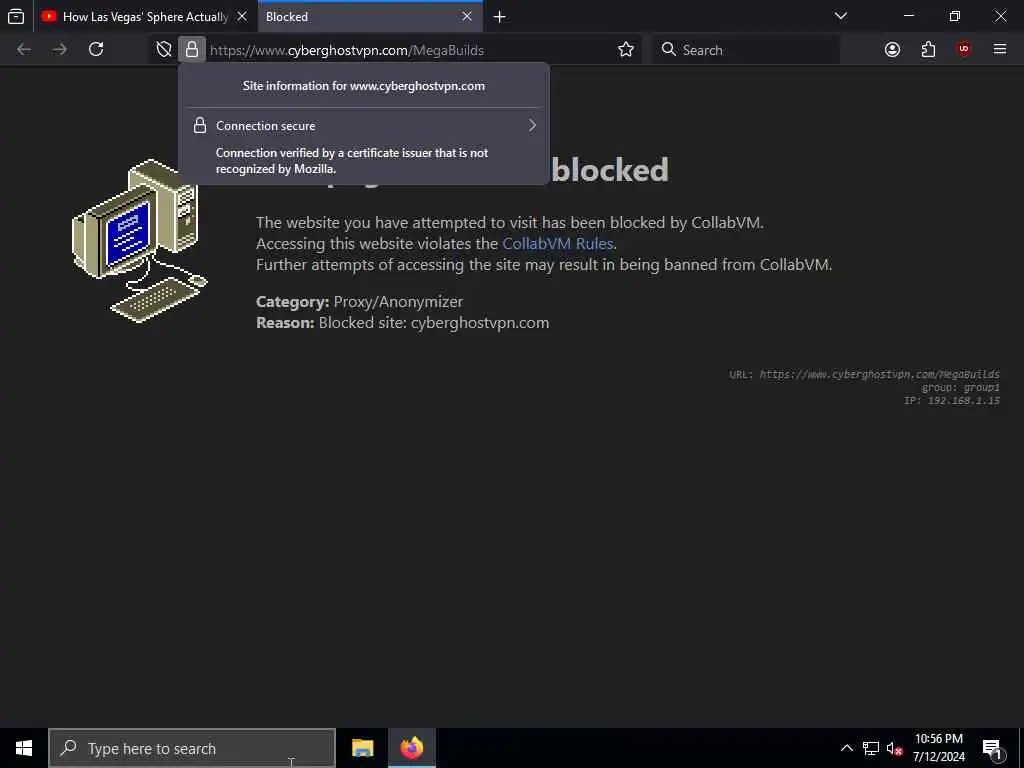Click the retro computer image on blocked page
This screenshot has height=768, width=1024.
point(140,241)
